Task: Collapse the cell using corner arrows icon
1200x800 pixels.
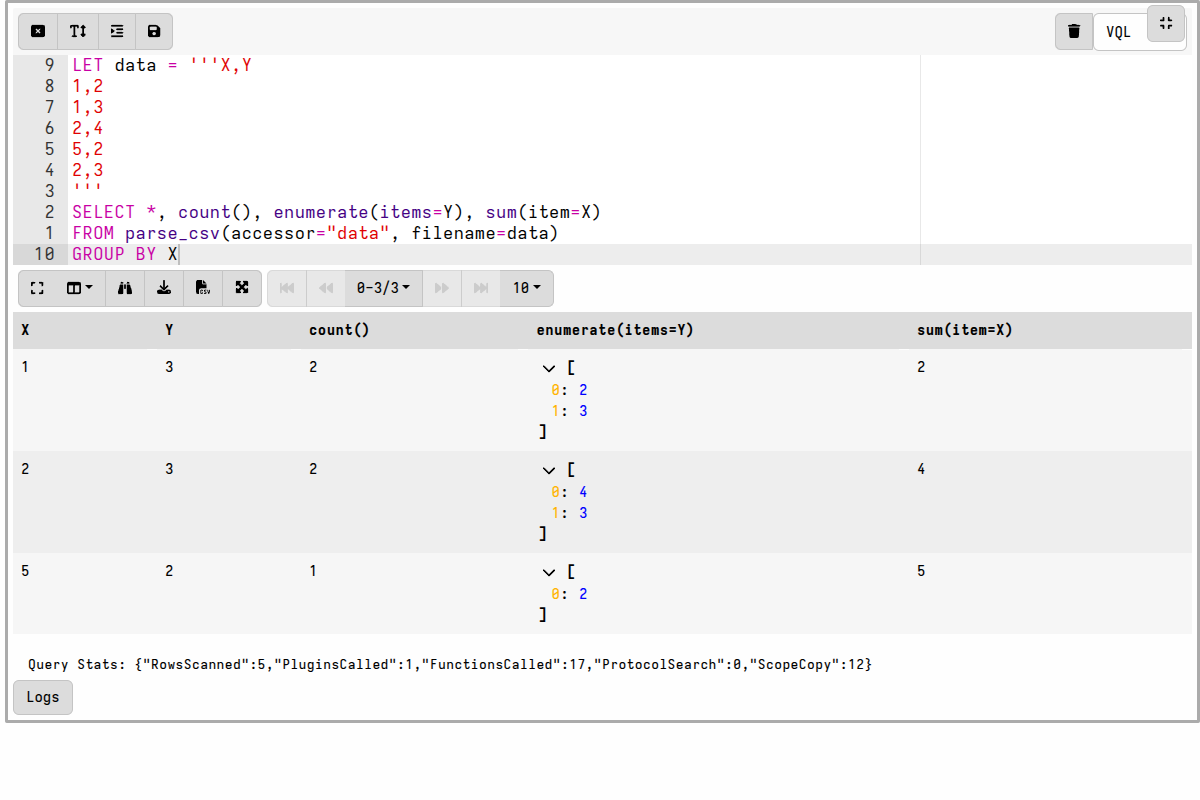Action: point(1165,25)
